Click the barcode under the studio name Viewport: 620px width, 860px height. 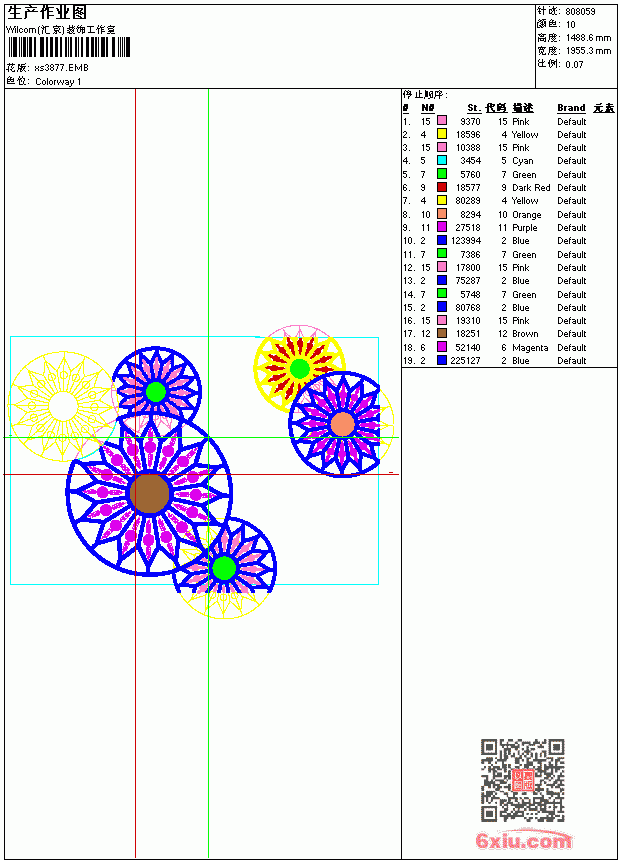[69, 47]
